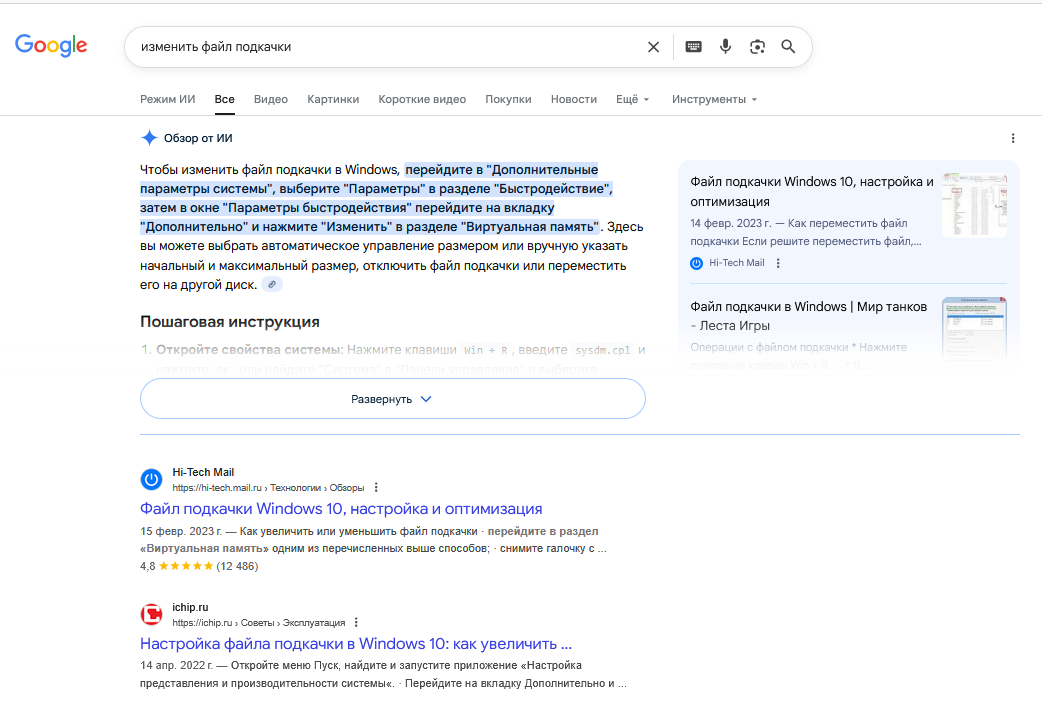Open the Инструменты dropdown
1042x702 pixels.
tap(714, 100)
